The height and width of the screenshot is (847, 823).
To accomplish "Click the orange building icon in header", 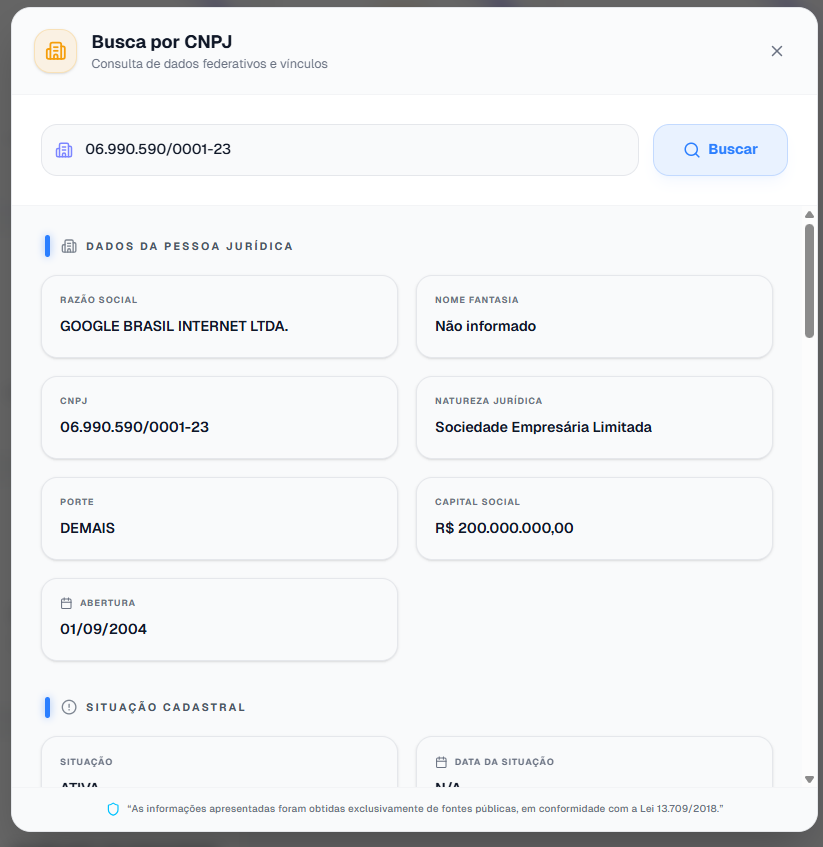I will [x=55, y=51].
